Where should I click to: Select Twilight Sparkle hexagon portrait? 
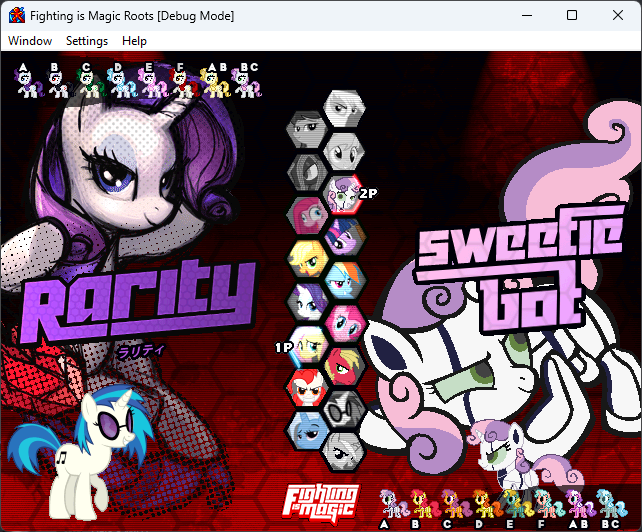tap(345, 237)
